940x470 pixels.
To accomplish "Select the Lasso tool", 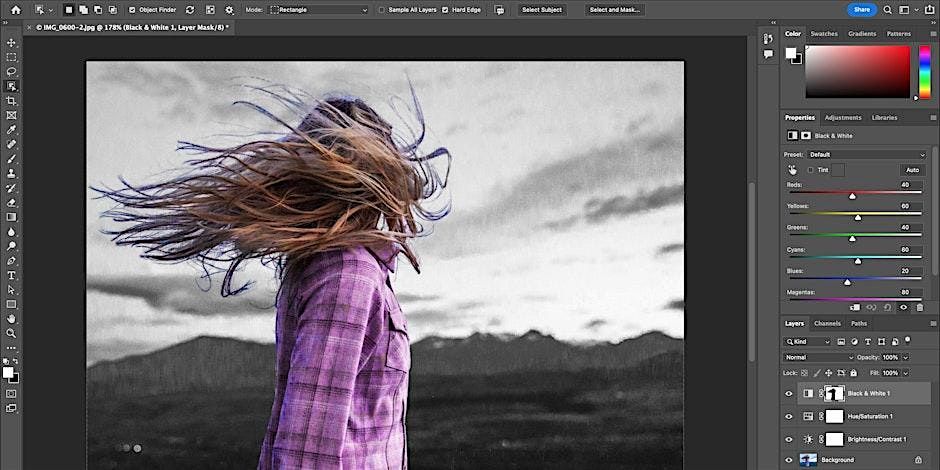I will [x=12, y=72].
